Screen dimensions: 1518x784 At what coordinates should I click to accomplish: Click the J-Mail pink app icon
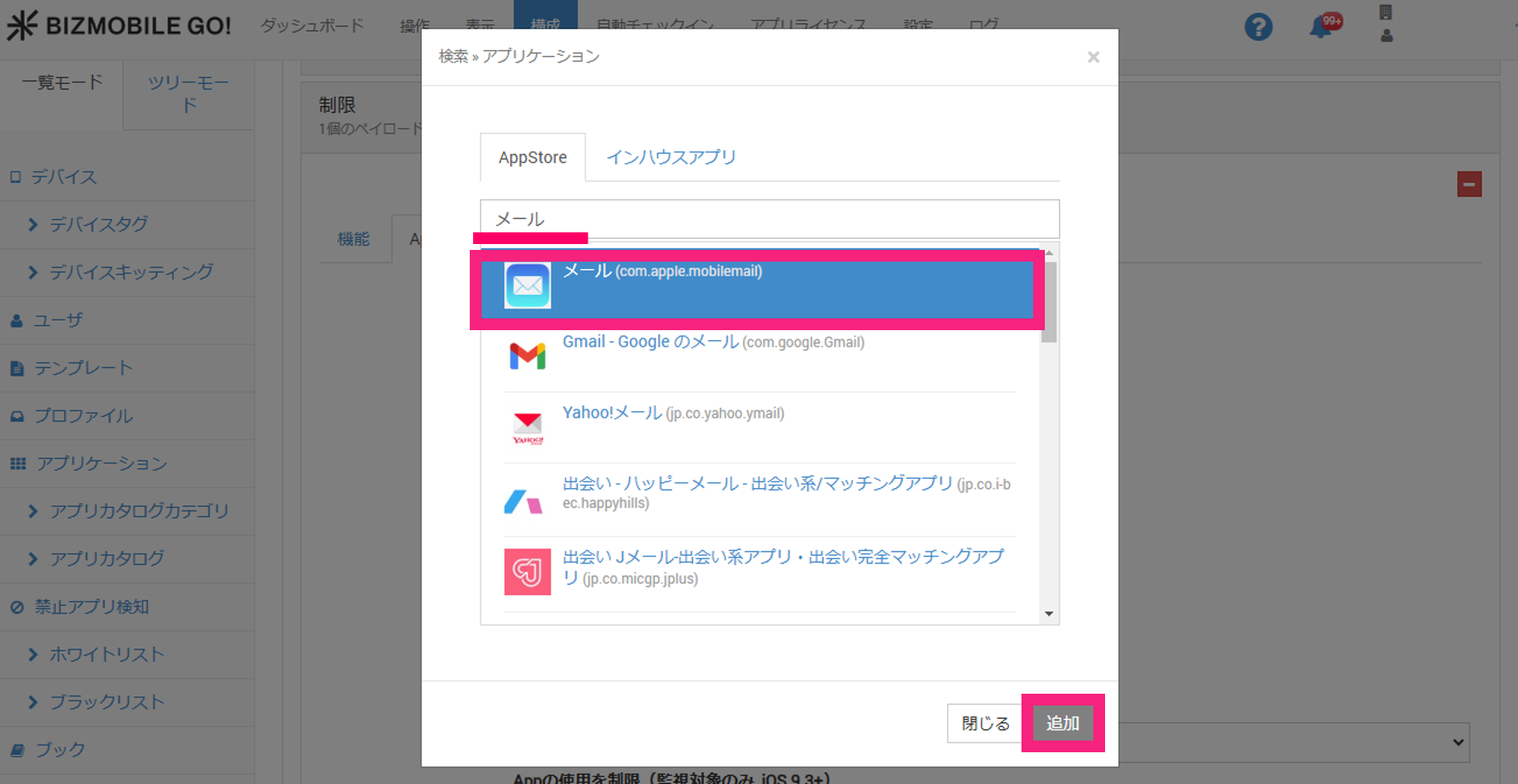click(x=527, y=572)
